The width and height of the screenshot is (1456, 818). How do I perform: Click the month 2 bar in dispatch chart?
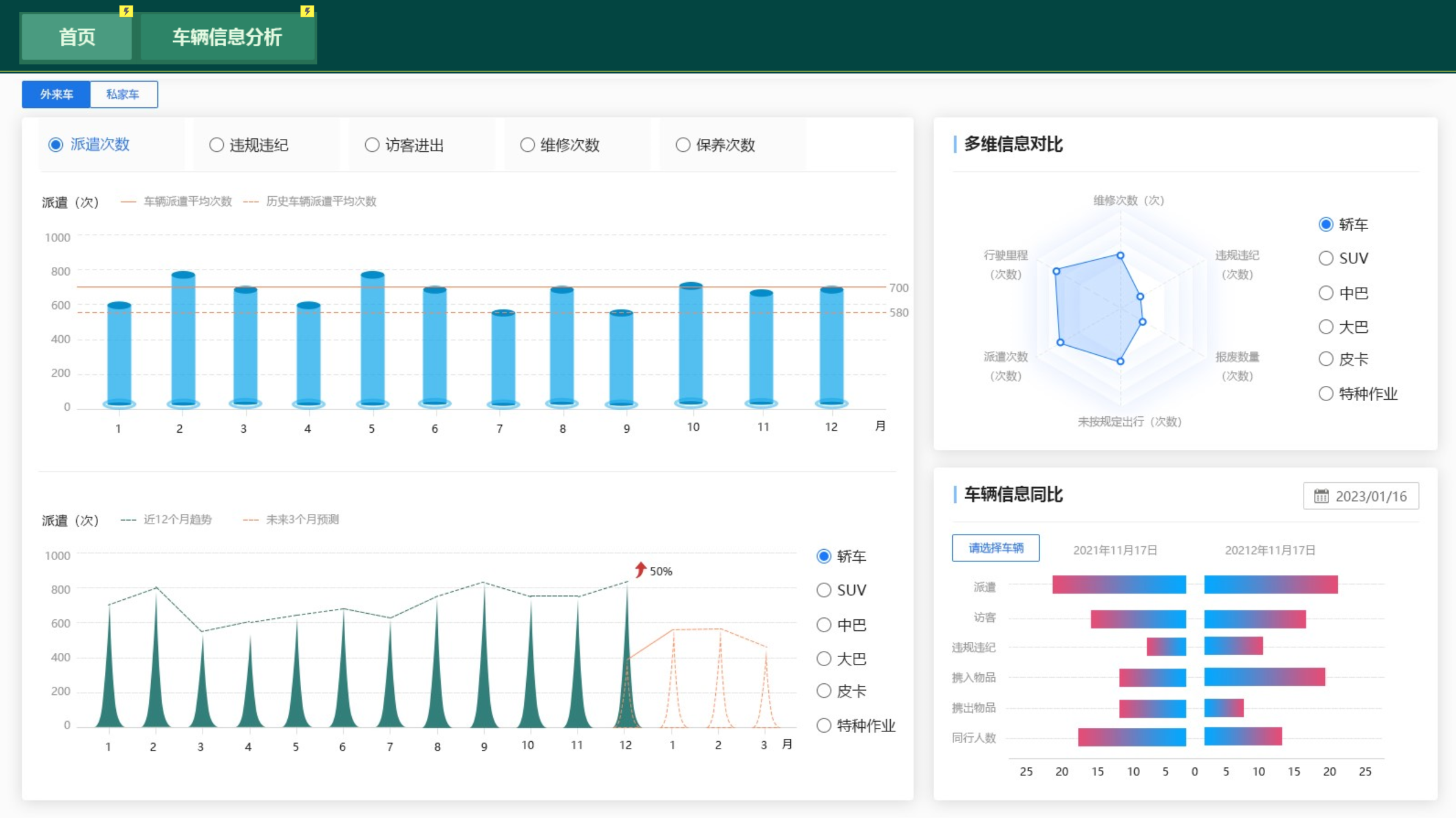183,340
